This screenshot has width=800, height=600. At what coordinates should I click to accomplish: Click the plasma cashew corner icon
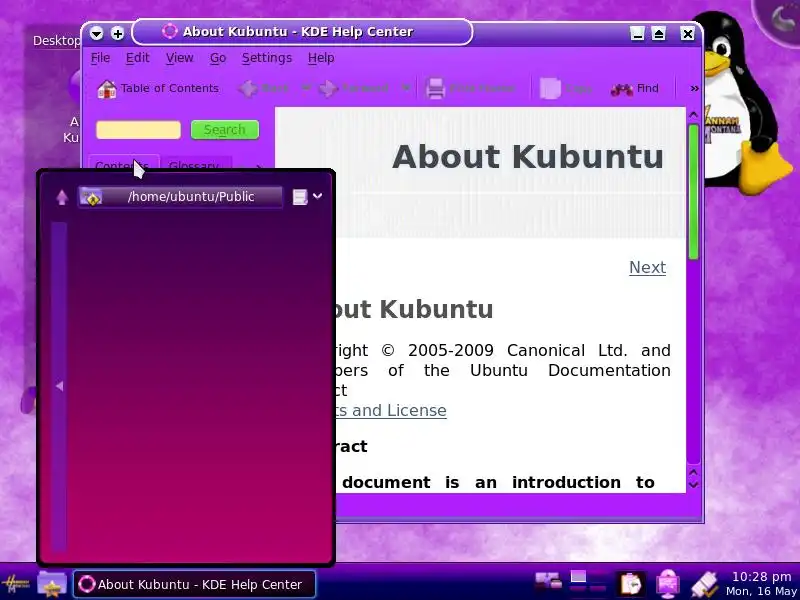tap(782, 18)
